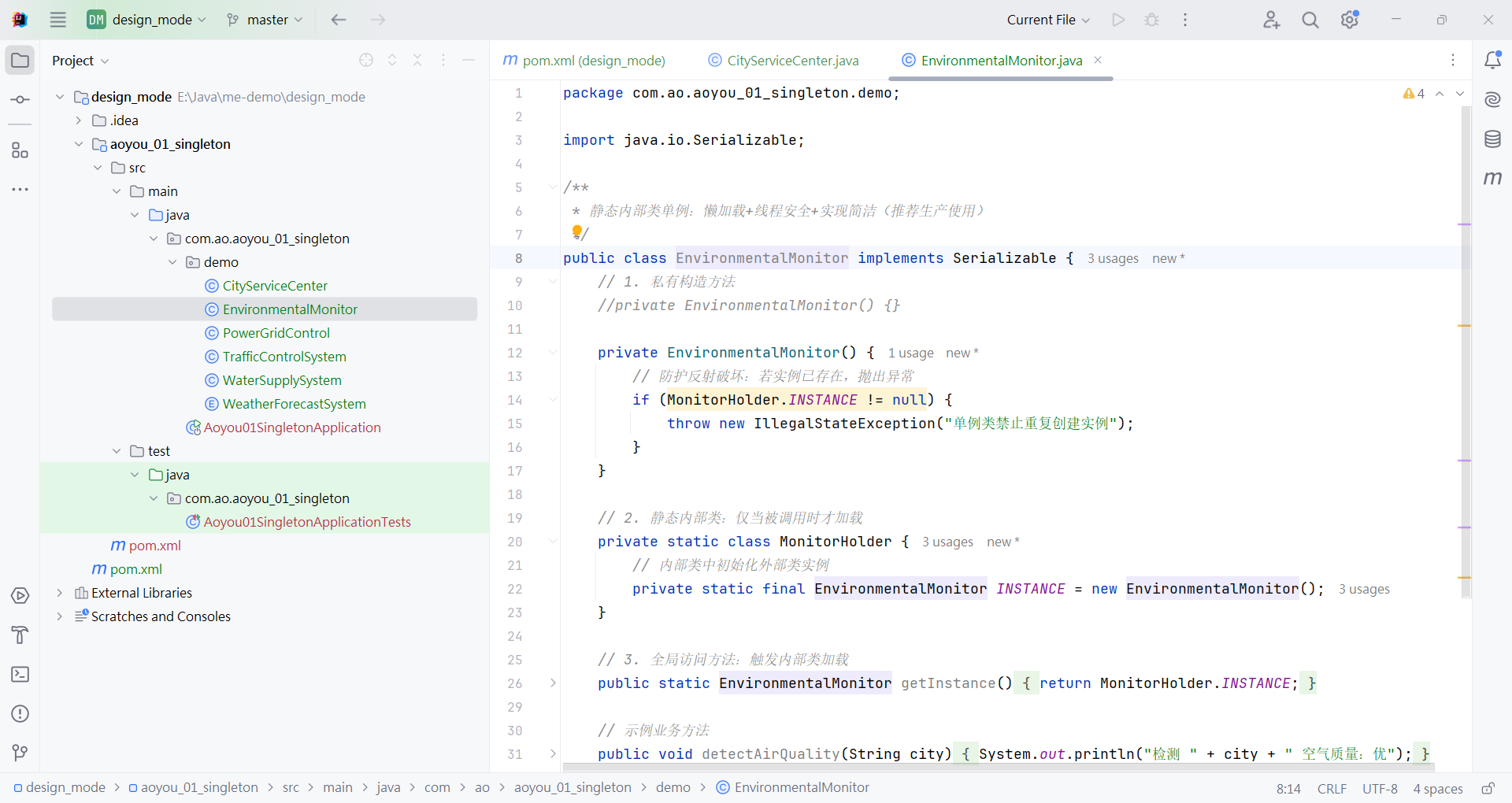
Task: Click the 3 usages hint on class line
Action: click(1112, 258)
